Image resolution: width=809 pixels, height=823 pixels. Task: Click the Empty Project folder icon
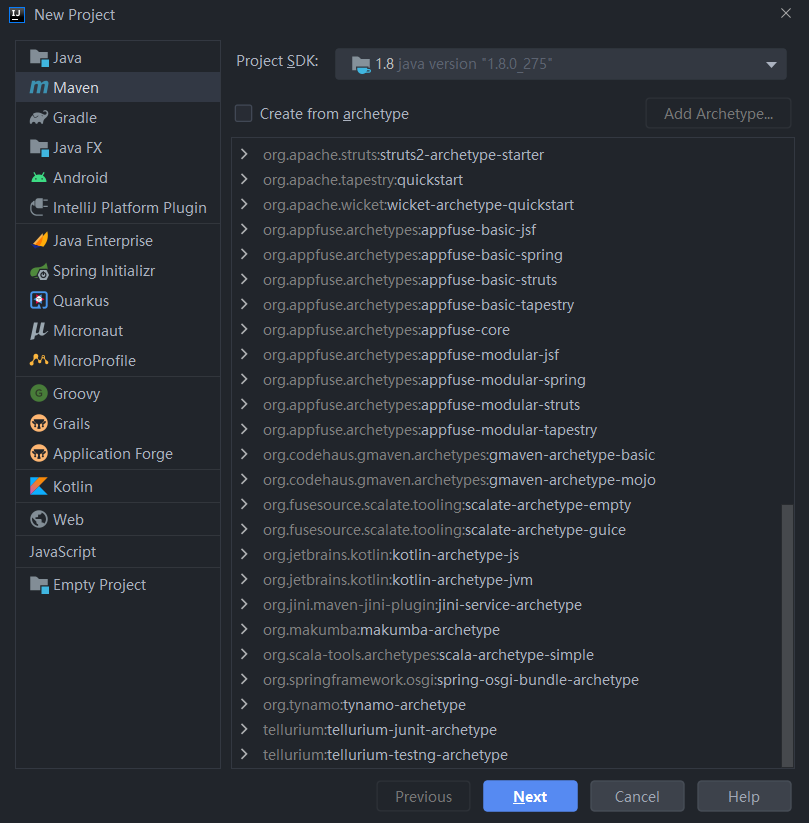(x=39, y=584)
